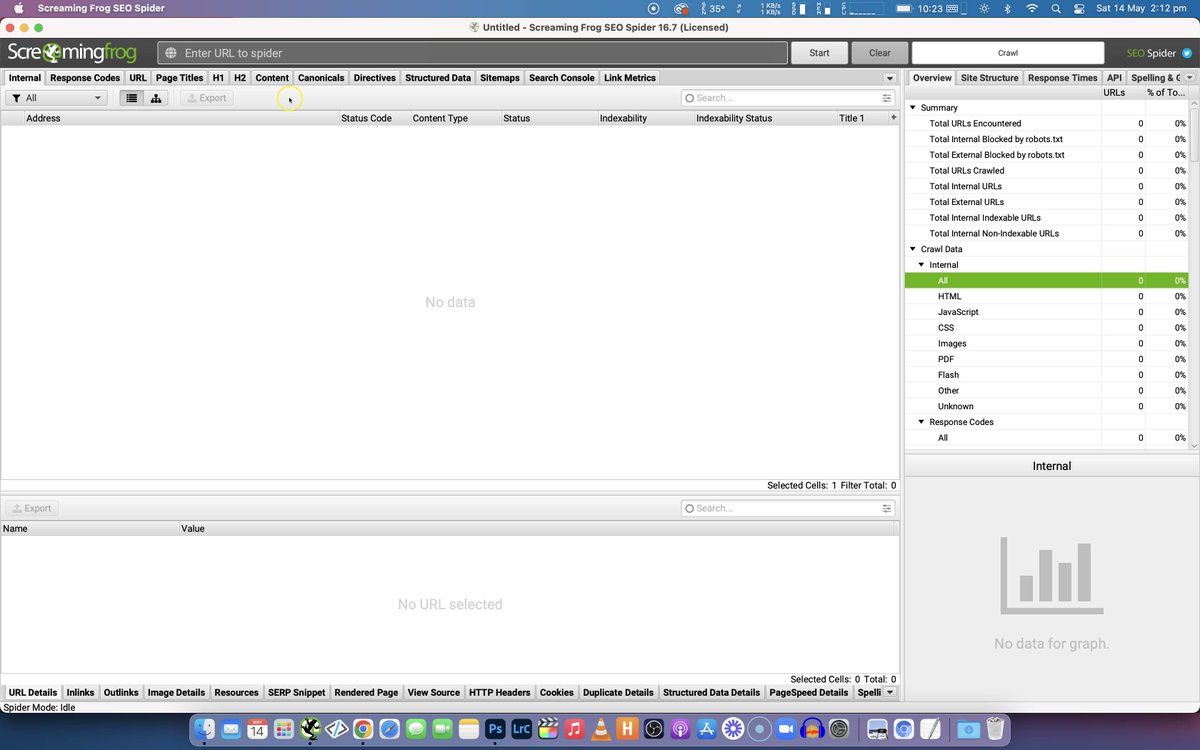Open Safari from the dock

(390, 729)
